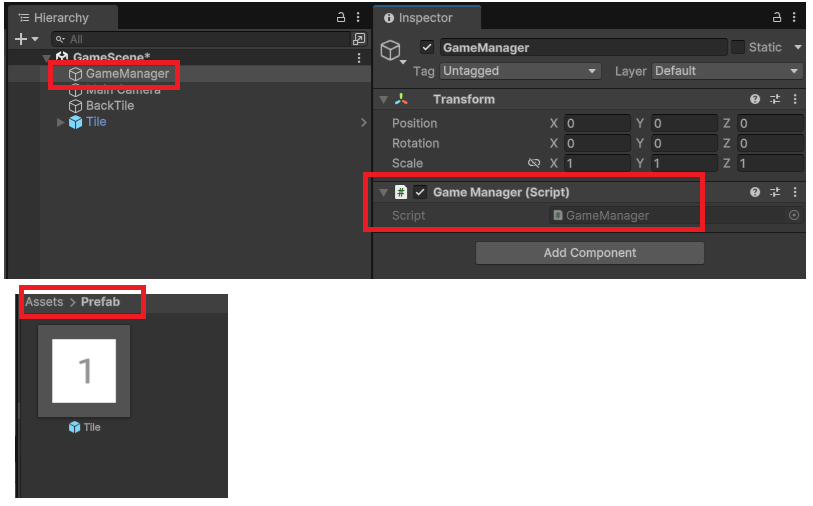The width and height of the screenshot is (813, 506).
Task: Open the Tag dropdown showing Untagged
Action: 520,71
